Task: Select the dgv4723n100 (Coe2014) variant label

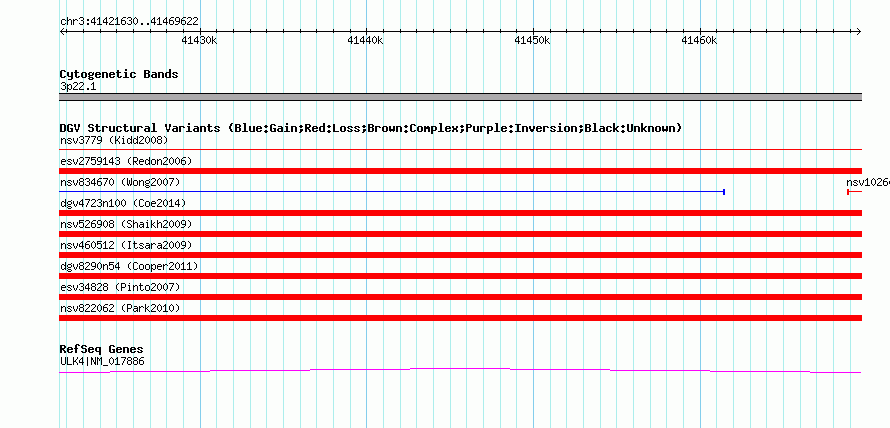Action: 123,203
